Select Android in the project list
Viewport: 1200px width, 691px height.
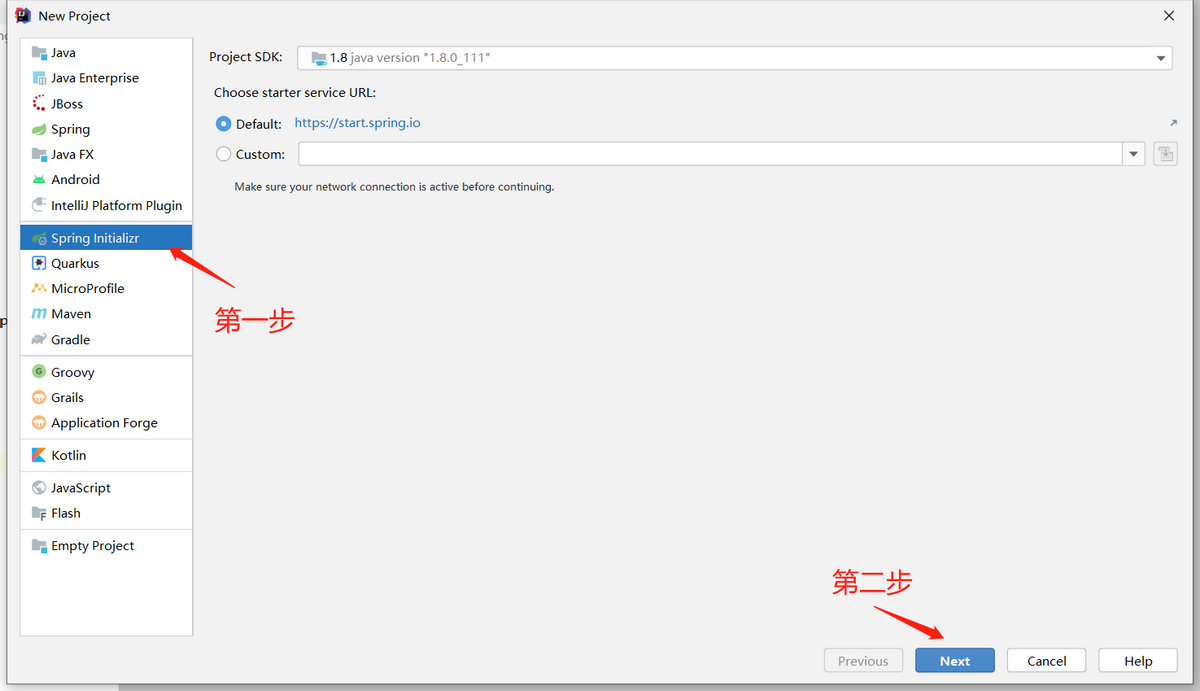(106, 180)
